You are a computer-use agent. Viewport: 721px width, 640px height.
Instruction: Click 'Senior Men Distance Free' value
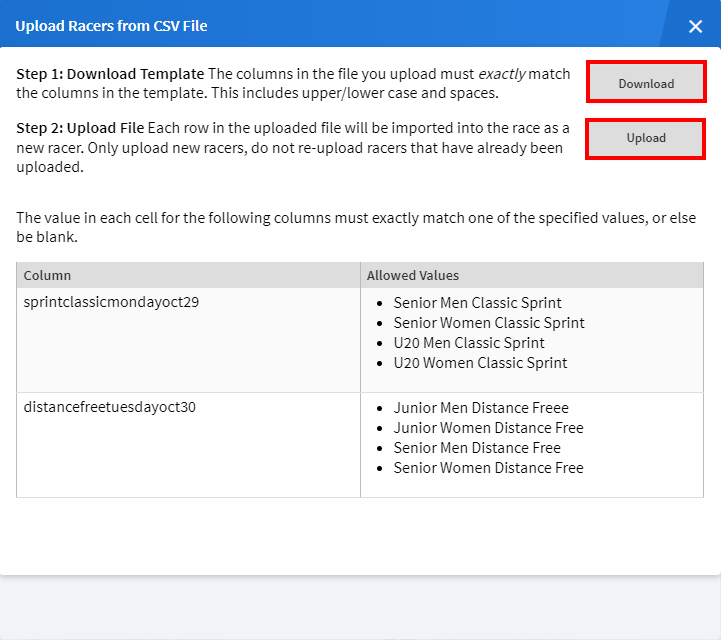tap(476, 448)
